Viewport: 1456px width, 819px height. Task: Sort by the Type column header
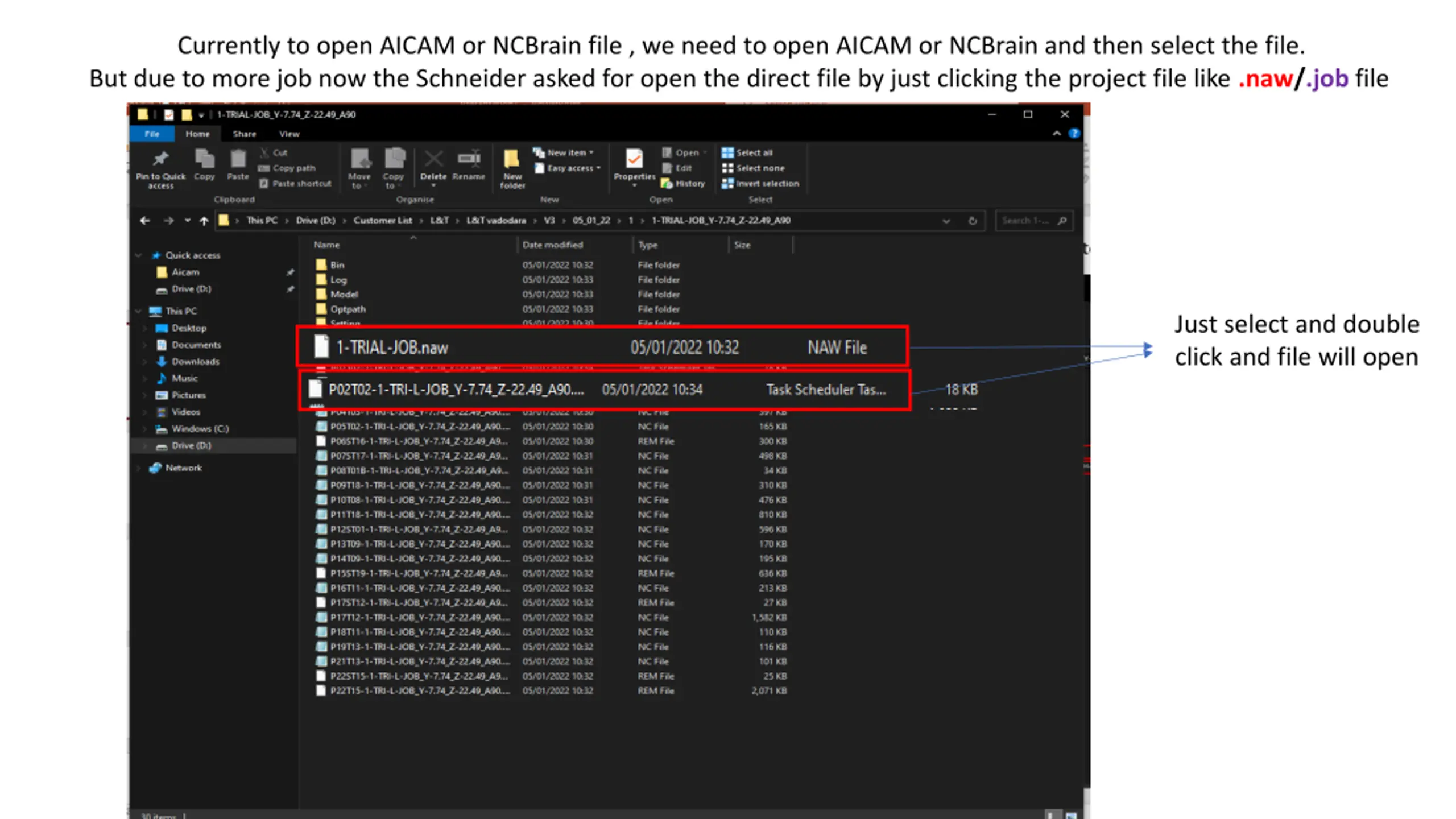pos(648,245)
